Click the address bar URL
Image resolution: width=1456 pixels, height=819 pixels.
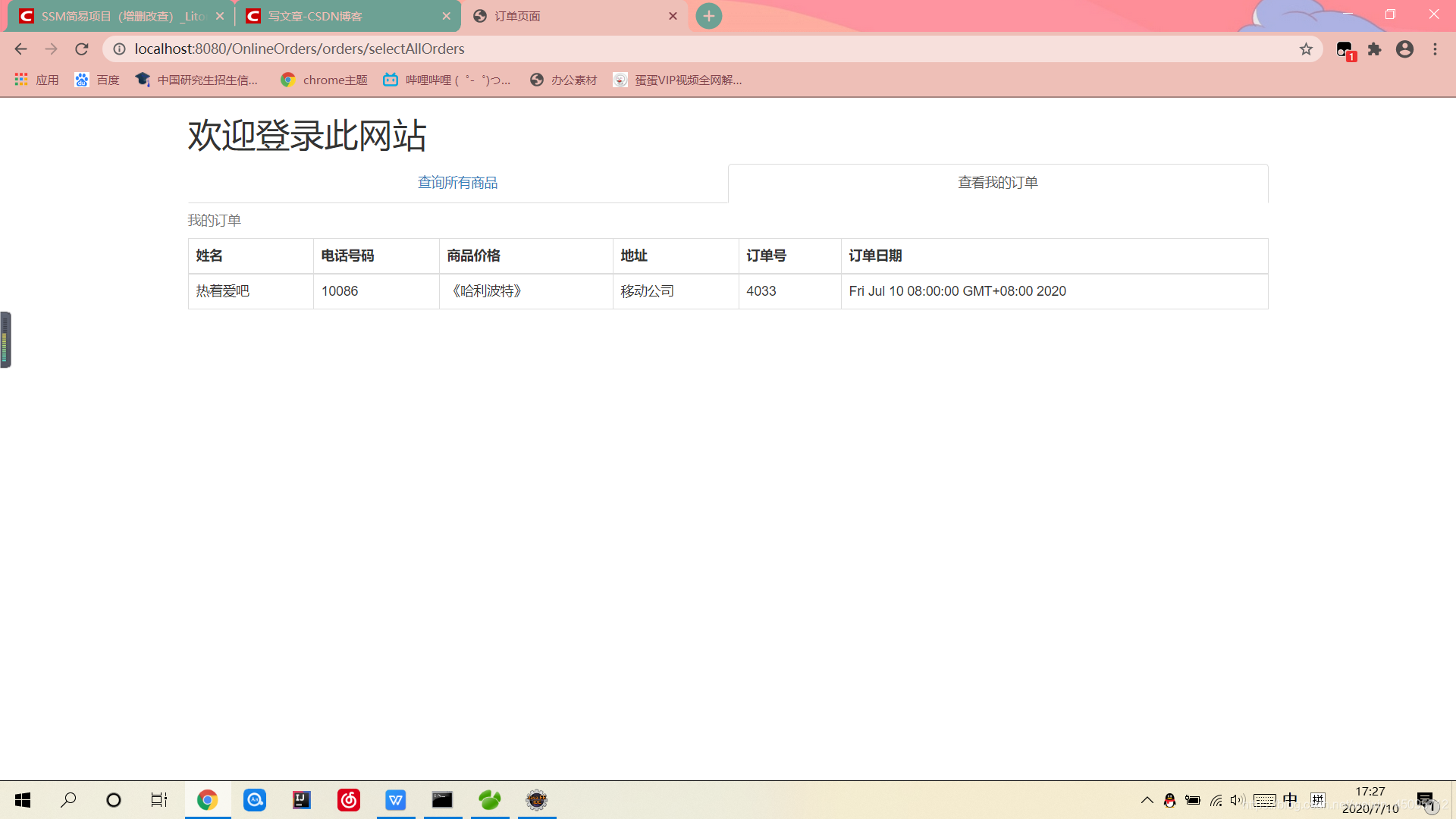tap(300, 49)
